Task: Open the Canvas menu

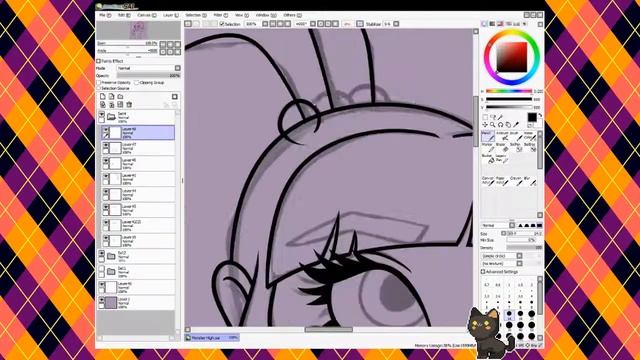Action: point(147,15)
